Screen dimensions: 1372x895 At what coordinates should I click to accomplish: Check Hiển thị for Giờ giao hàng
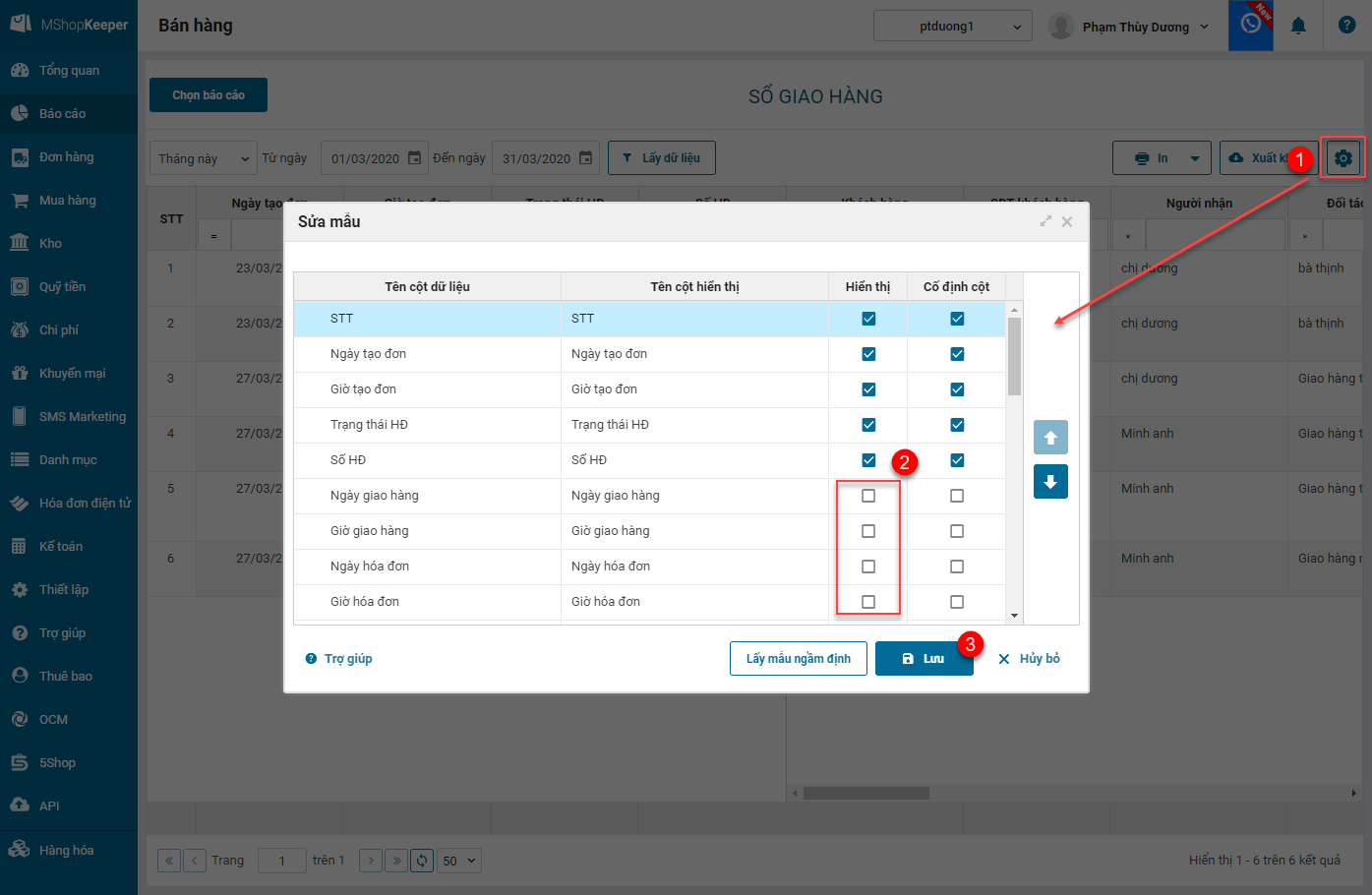tap(868, 531)
